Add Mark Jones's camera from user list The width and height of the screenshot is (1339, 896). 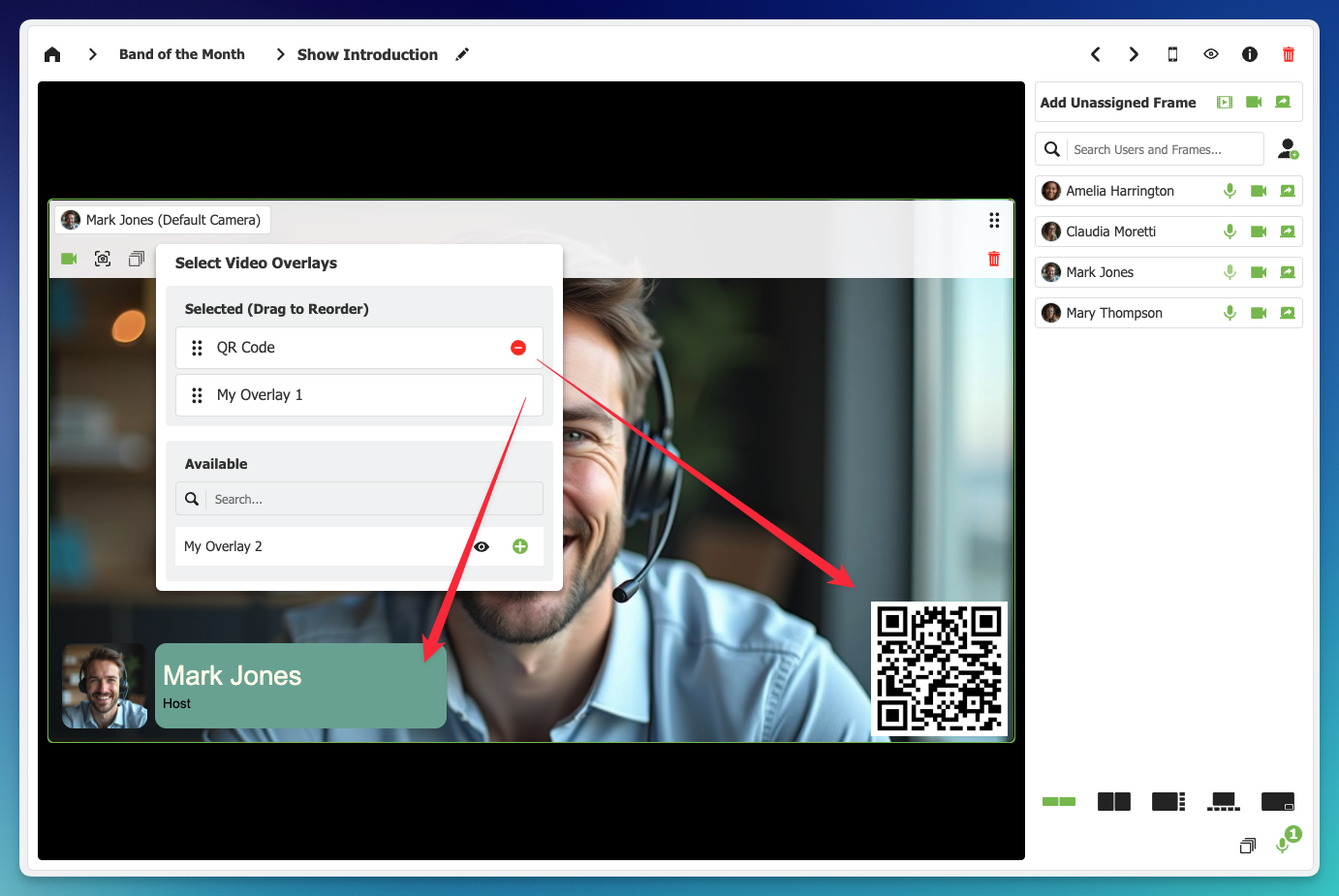1259,272
